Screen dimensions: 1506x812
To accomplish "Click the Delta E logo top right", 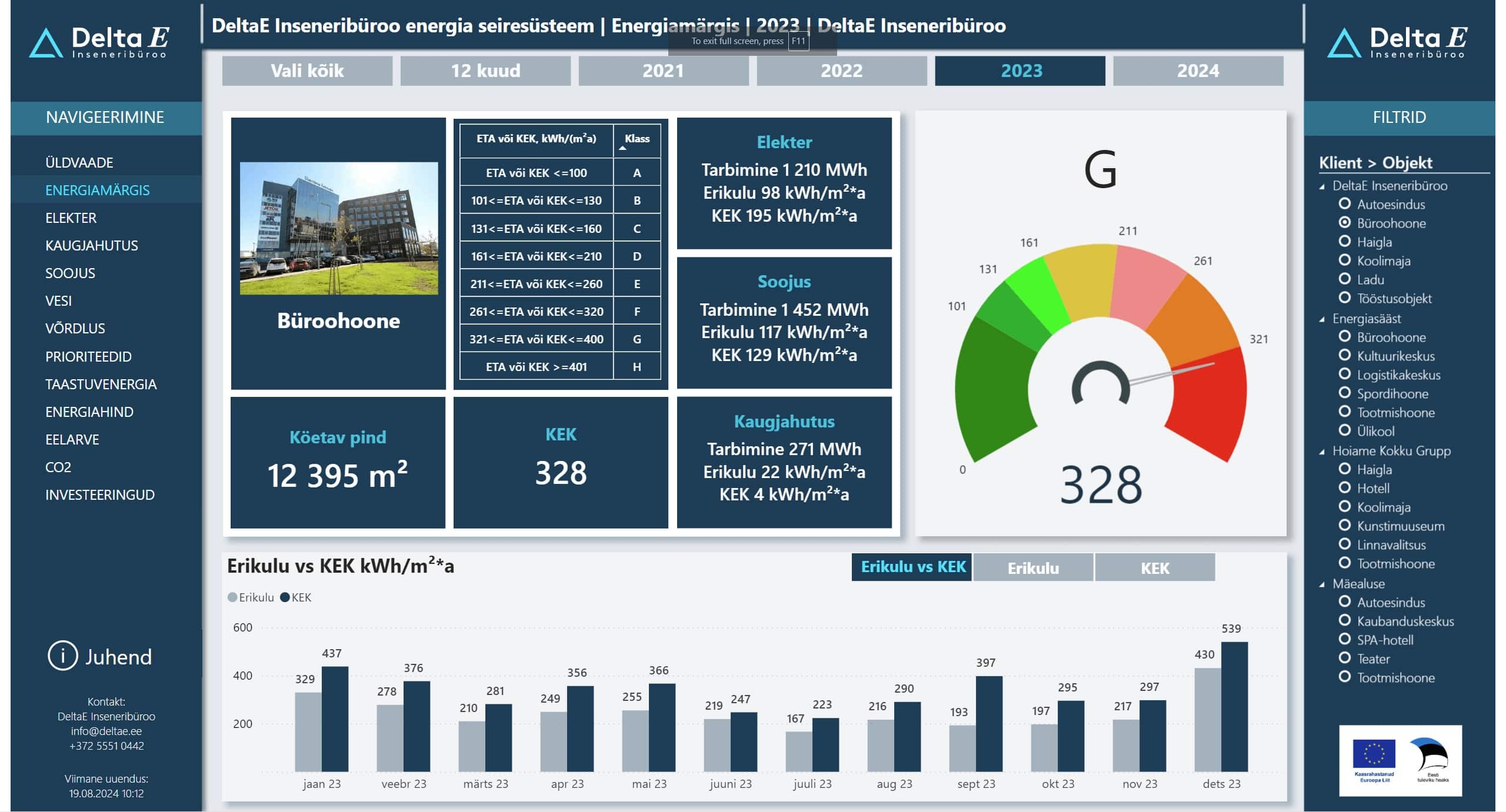I will pyautogui.click(x=1397, y=42).
